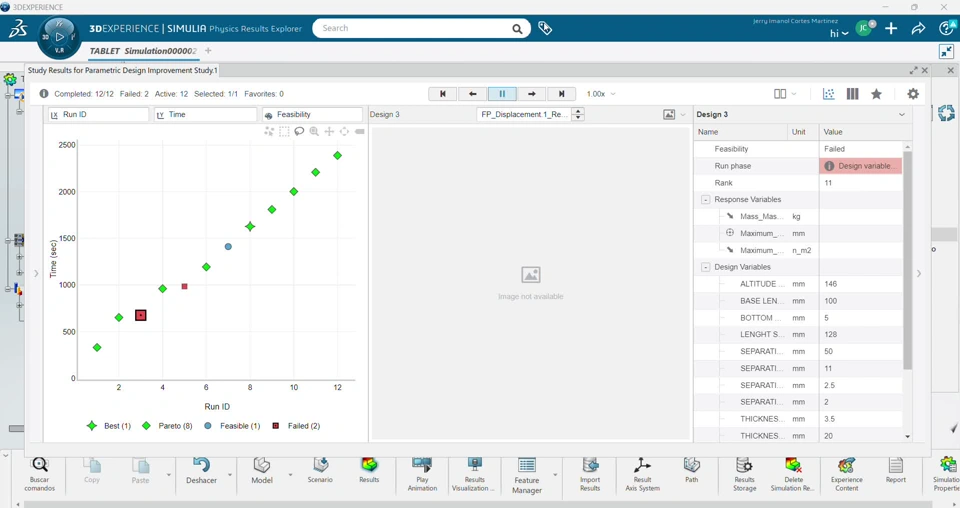
Task: Toggle the Pareto (8) legend entry
Action: pos(167,426)
